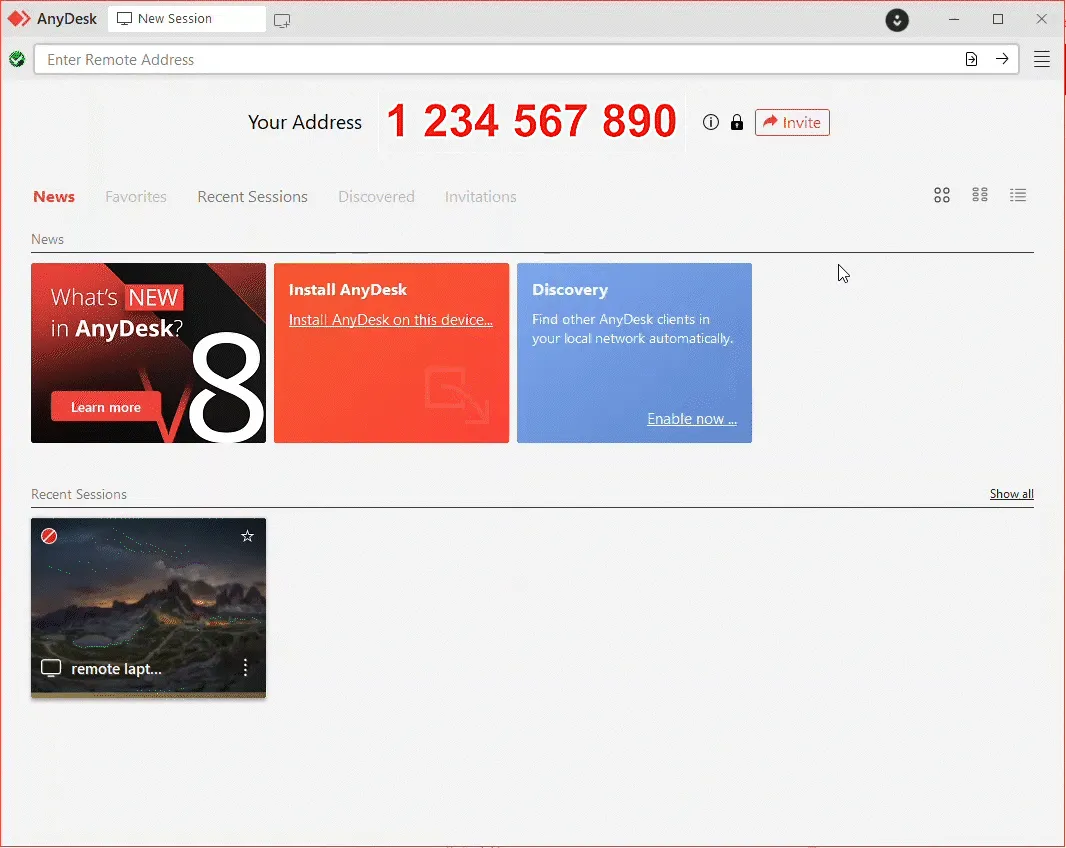Viewport: 1066px width, 848px height.
Task: Click Enable now in Discovery card
Action: tap(691, 419)
